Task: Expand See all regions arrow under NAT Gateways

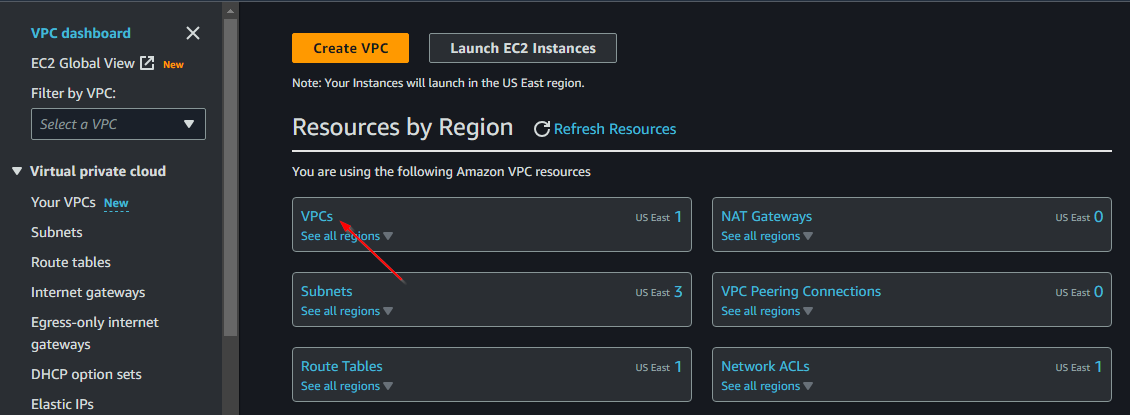Action: (x=808, y=237)
